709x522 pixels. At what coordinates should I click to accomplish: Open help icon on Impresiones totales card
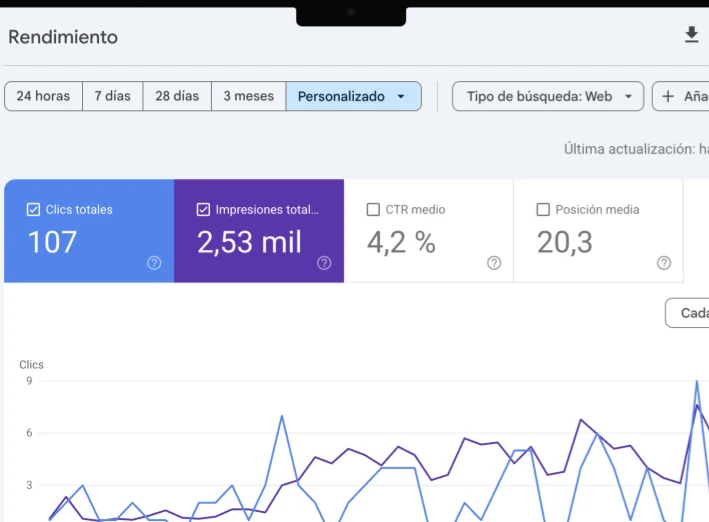[324, 263]
